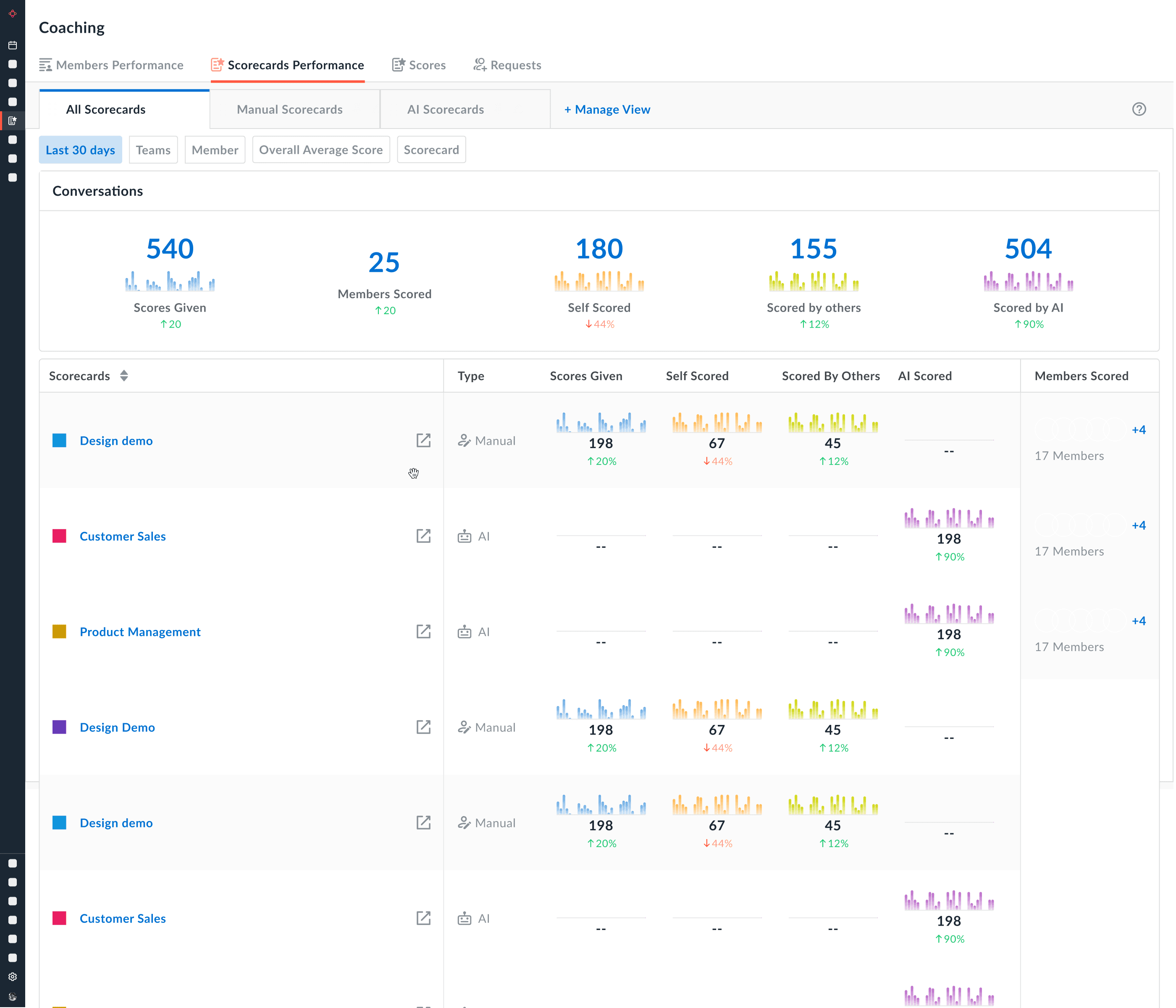The height and width of the screenshot is (1008, 1176).
Task: Select the AI Scorecards tab
Action: point(446,110)
